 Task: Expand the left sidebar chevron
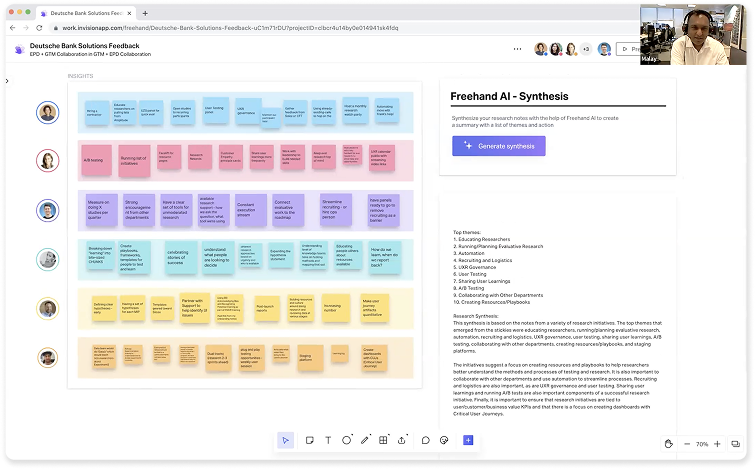7,81
